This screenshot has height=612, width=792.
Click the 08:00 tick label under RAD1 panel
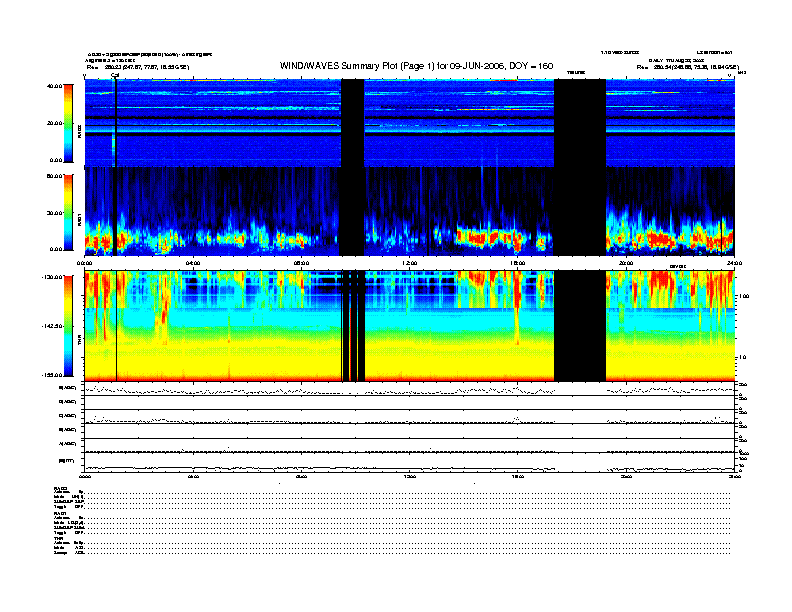coord(301,263)
